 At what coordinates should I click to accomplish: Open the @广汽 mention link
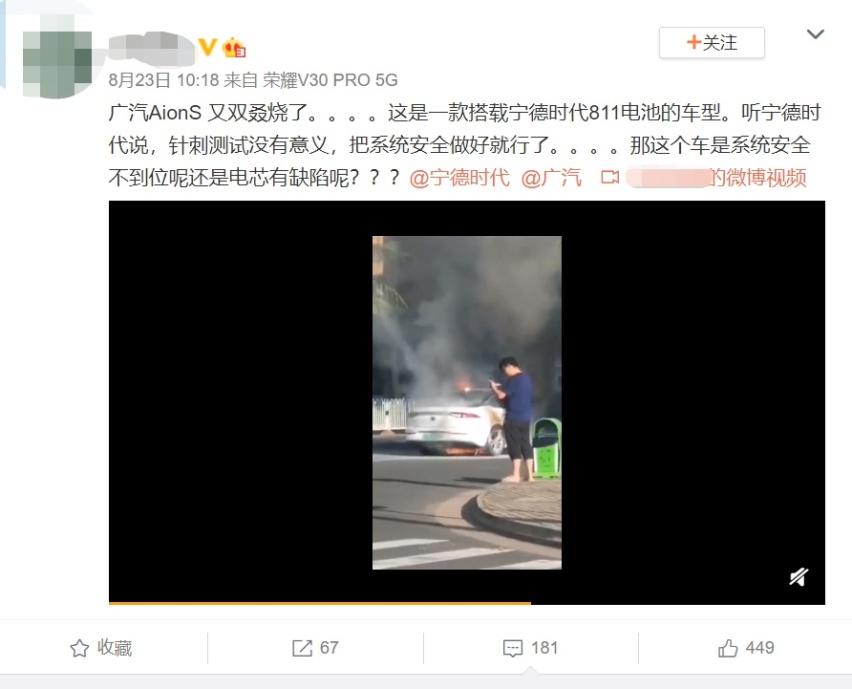(551, 178)
